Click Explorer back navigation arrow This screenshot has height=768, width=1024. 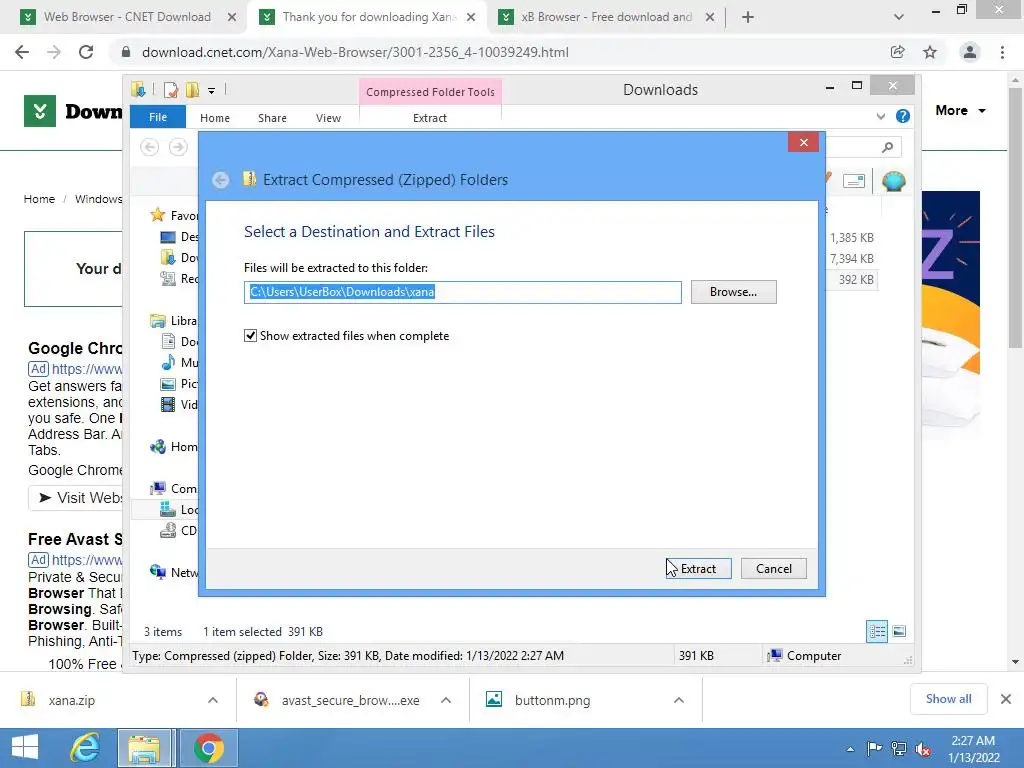[x=150, y=147]
